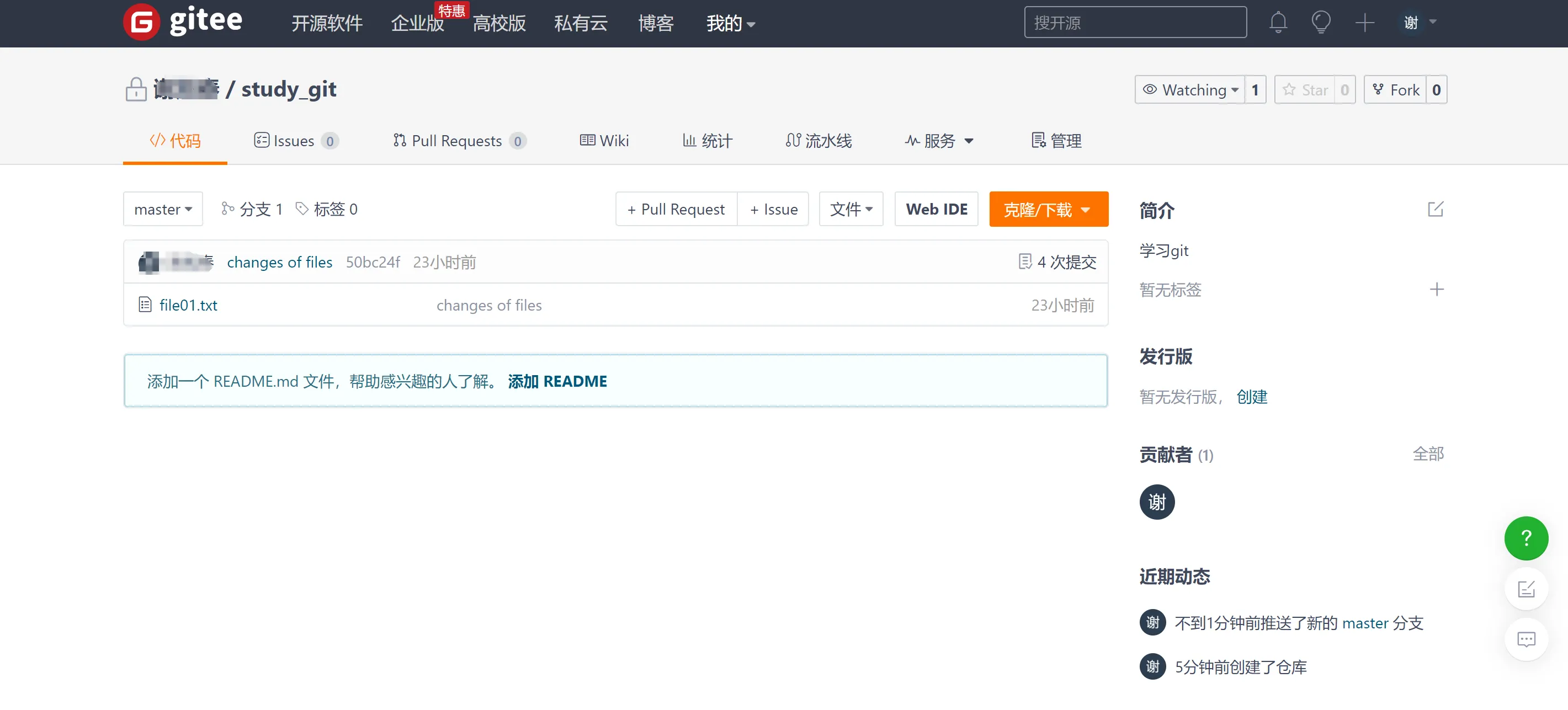Click the Gitee logo
This screenshot has height=710, width=1568.
(183, 22)
